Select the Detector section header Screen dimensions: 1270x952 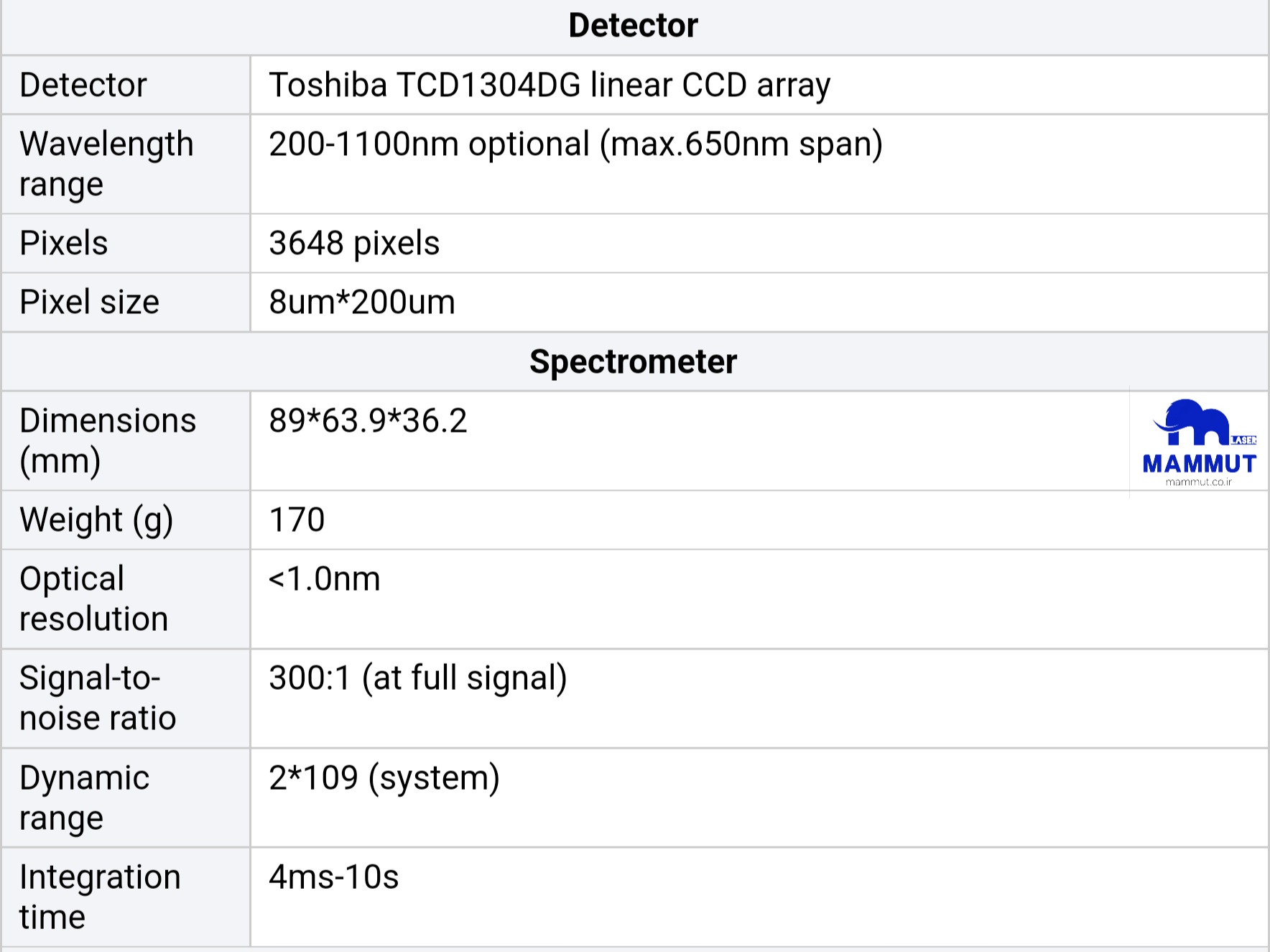coord(633,26)
